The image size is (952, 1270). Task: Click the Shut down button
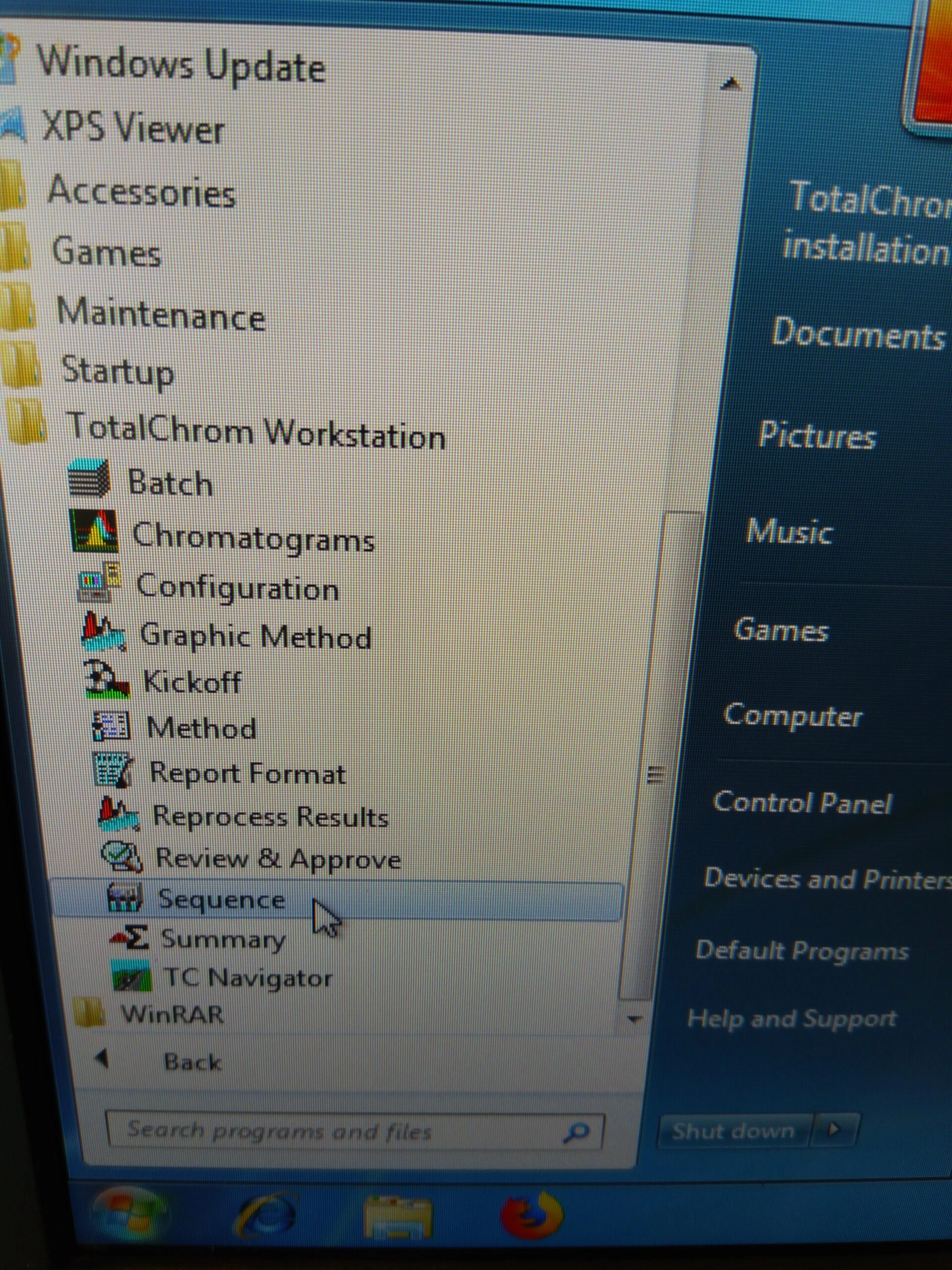[733, 1131]
